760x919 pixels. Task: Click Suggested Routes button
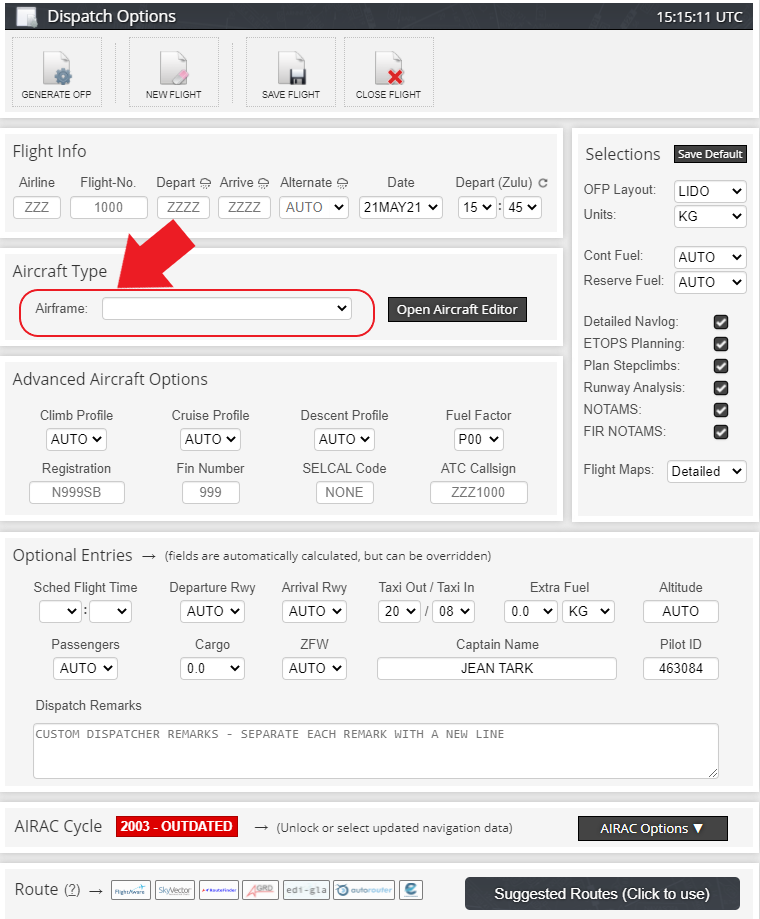602,893
